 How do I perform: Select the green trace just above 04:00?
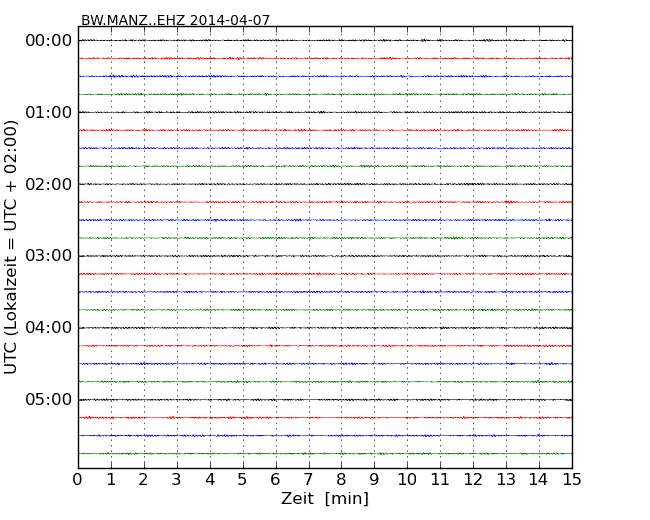click(x=325, y=310)
